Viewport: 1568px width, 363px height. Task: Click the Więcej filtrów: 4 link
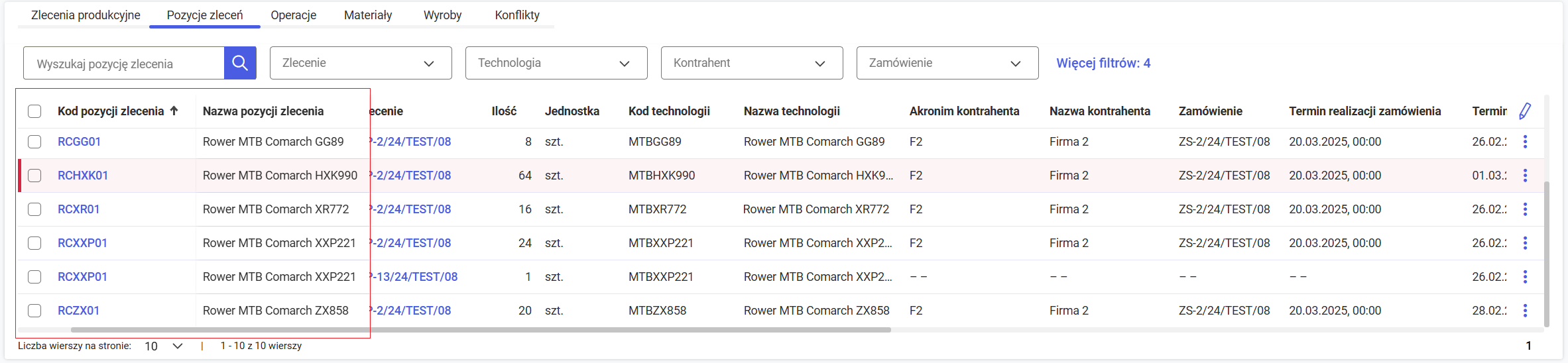(x=1103, y=63)
